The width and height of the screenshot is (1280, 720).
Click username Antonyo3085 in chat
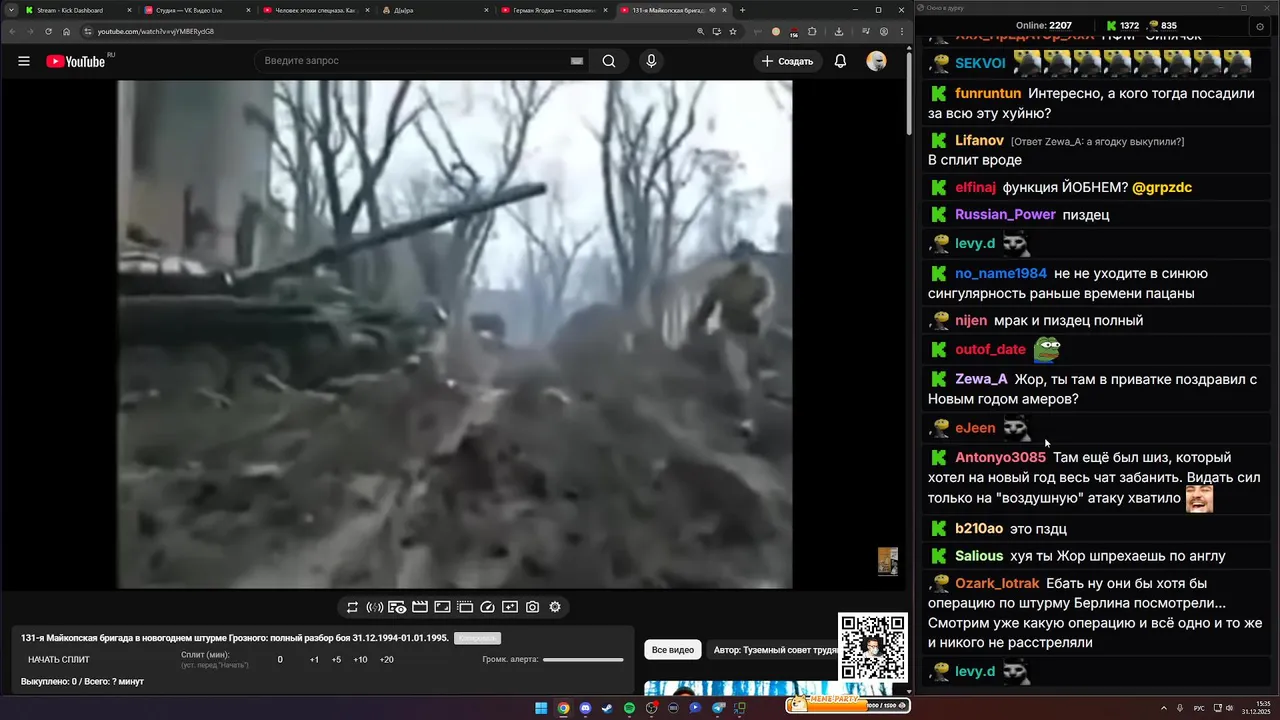tap(1000, 457)
